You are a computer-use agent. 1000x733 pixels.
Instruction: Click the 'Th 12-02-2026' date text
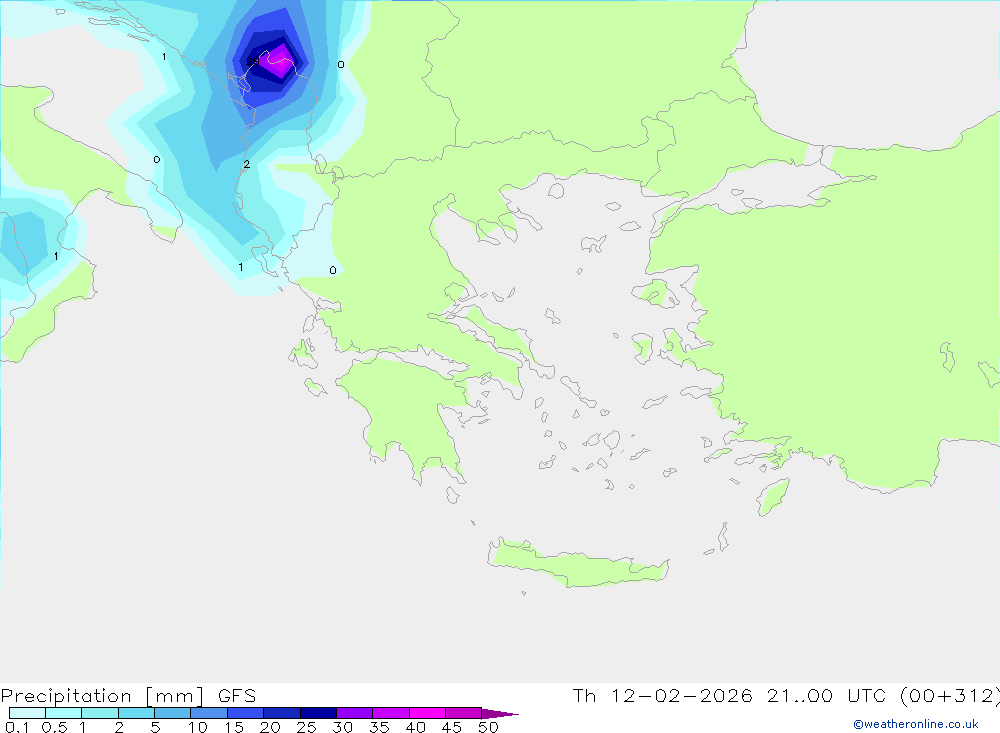(662, 696)
